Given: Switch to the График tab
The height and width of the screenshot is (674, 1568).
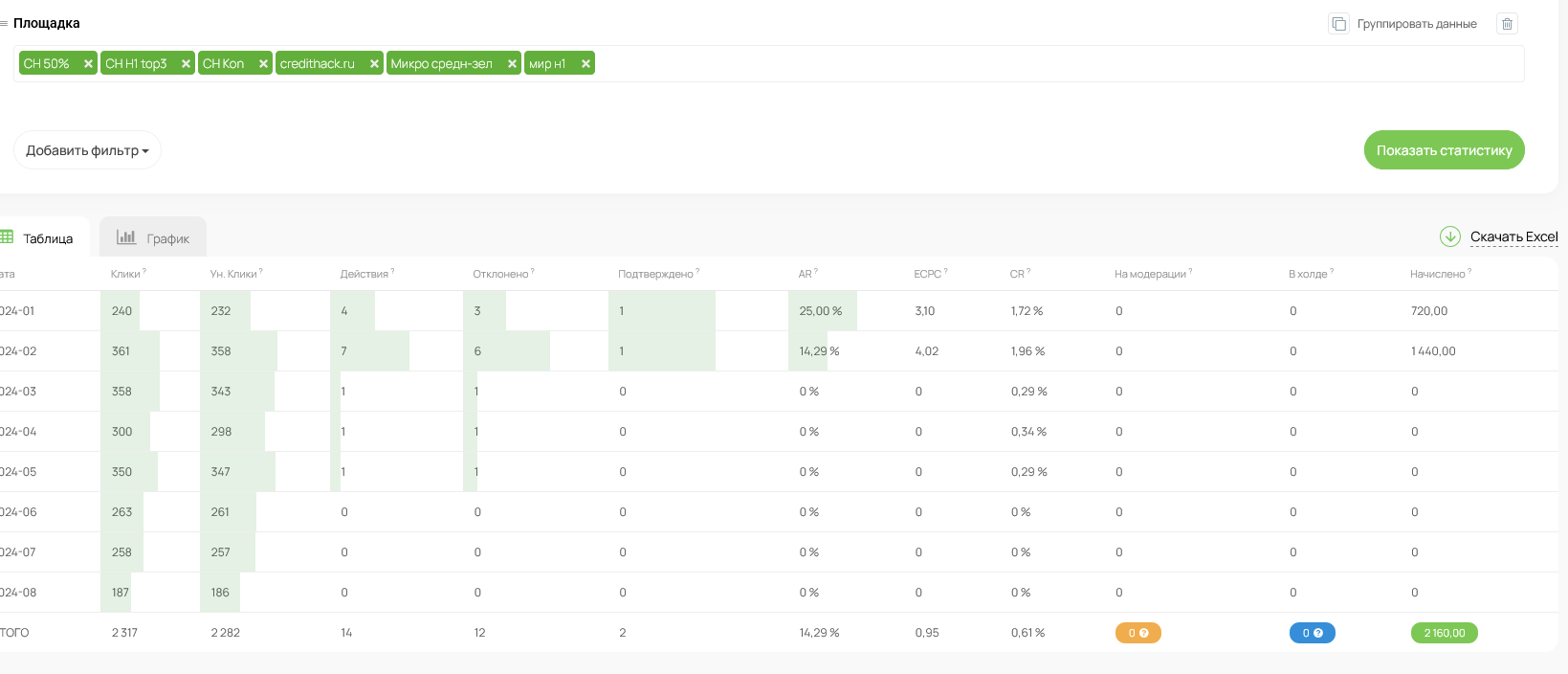Looking at the screenshot, I should (153, 237).
